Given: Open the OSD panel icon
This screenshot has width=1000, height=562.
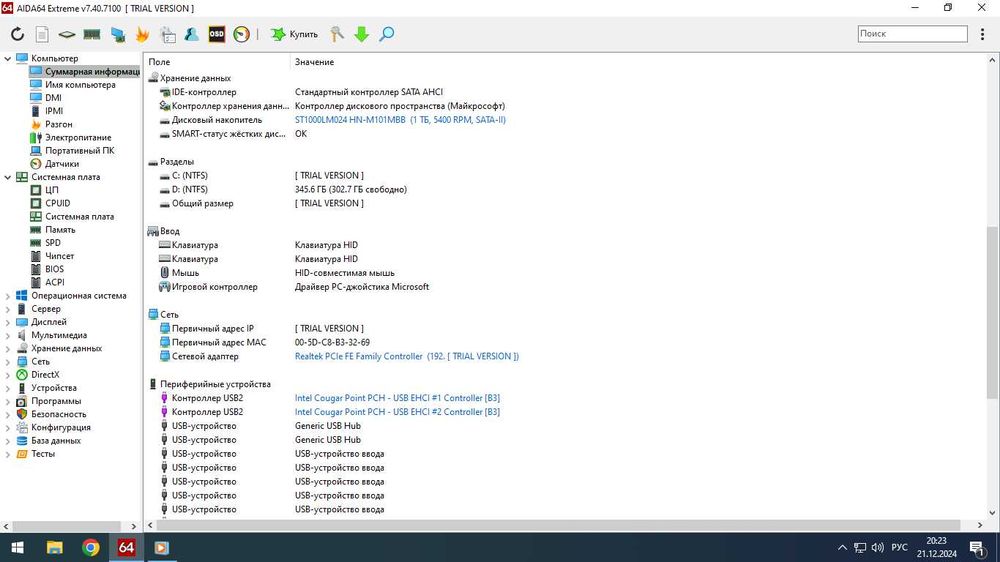Looking at the screenshot, I should 217,34.
